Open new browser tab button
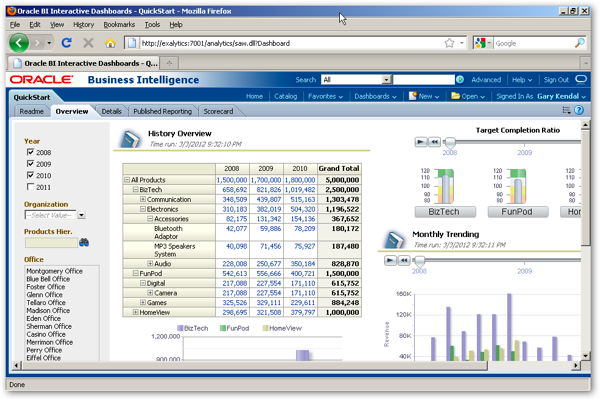The height and width of the screenshot is (400, 600). coord(169,63)
